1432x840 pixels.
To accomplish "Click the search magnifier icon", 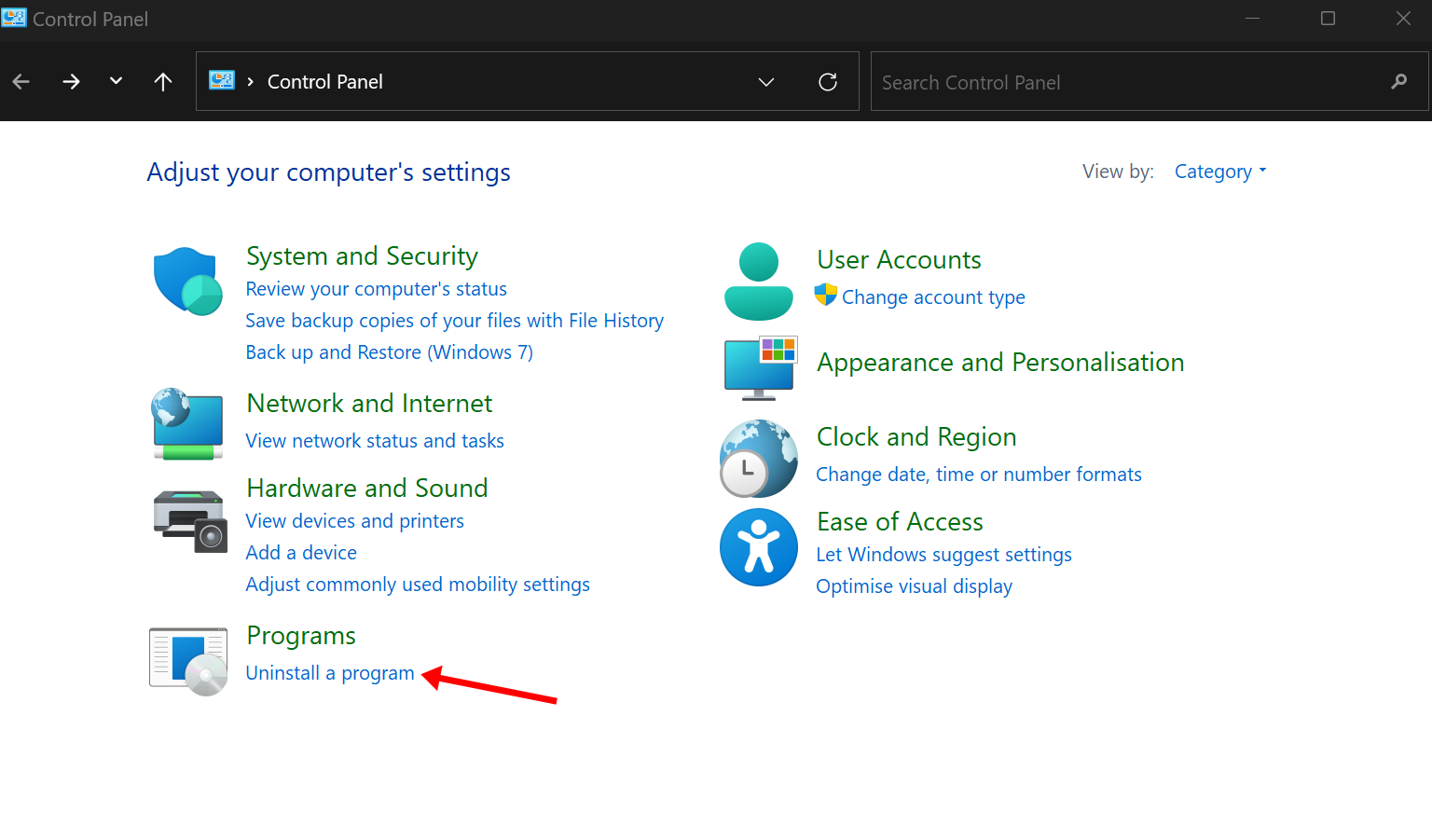I will coord(1398,82).
